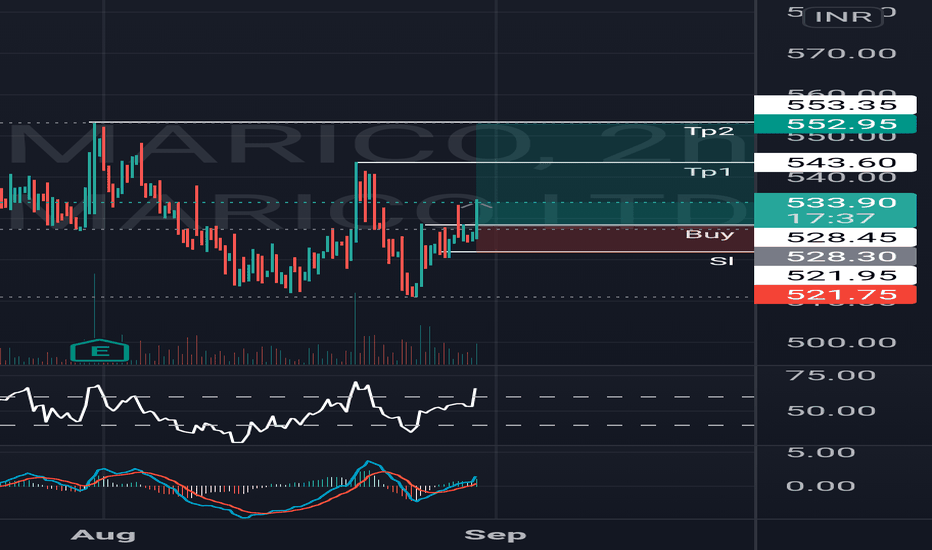Click the red stop-loss zone of long position
The image size is (932, 550).
[615, 238]
